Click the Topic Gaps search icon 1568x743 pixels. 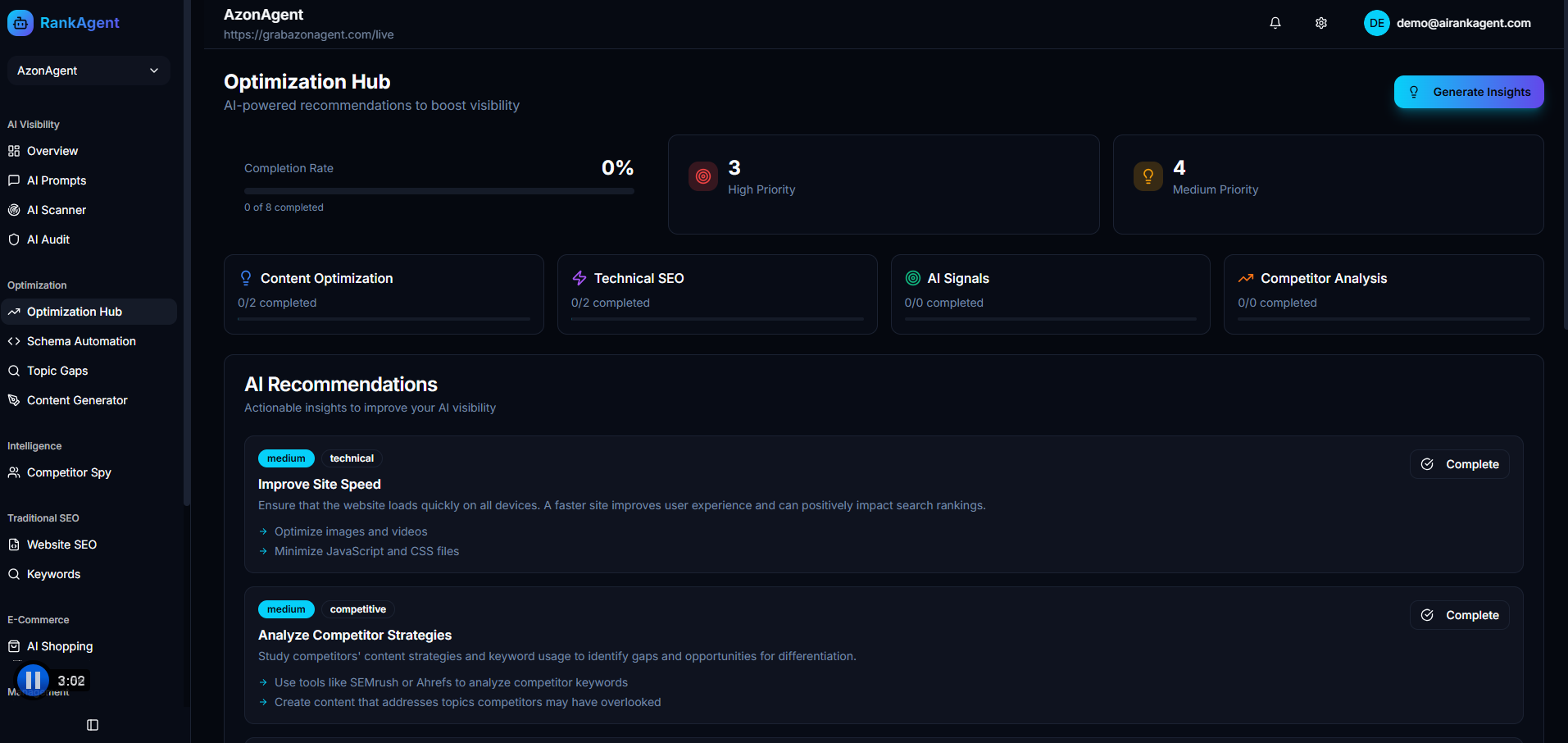point(14,371)
